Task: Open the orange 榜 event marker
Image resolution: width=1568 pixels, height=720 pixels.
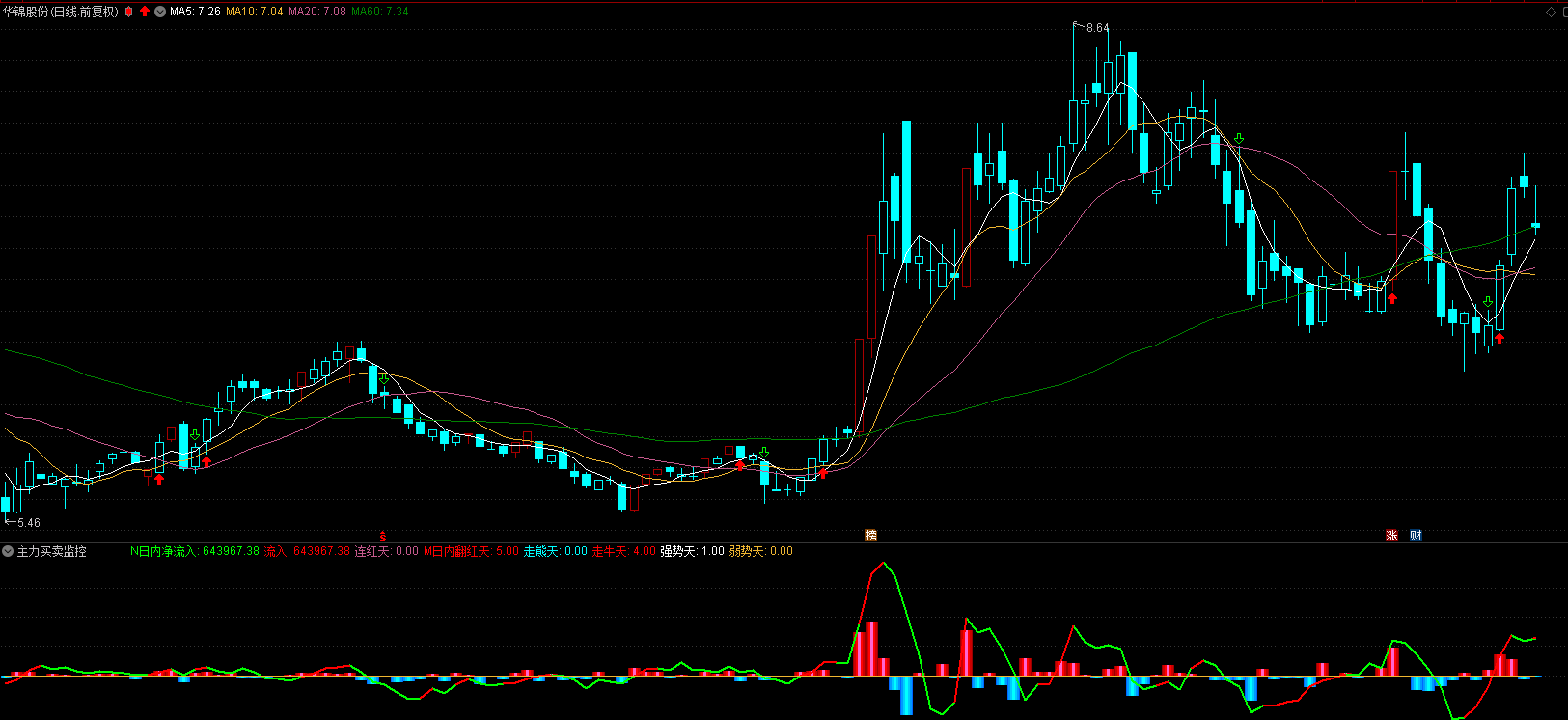Action: pos(871,536)
